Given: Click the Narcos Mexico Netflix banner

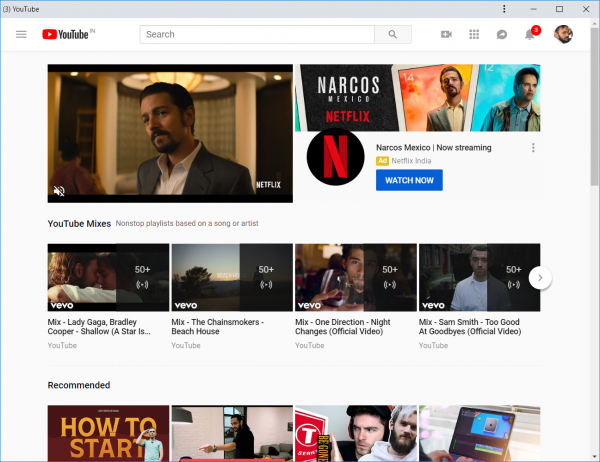Looking at the screenshot, I should tap(417, 98).
